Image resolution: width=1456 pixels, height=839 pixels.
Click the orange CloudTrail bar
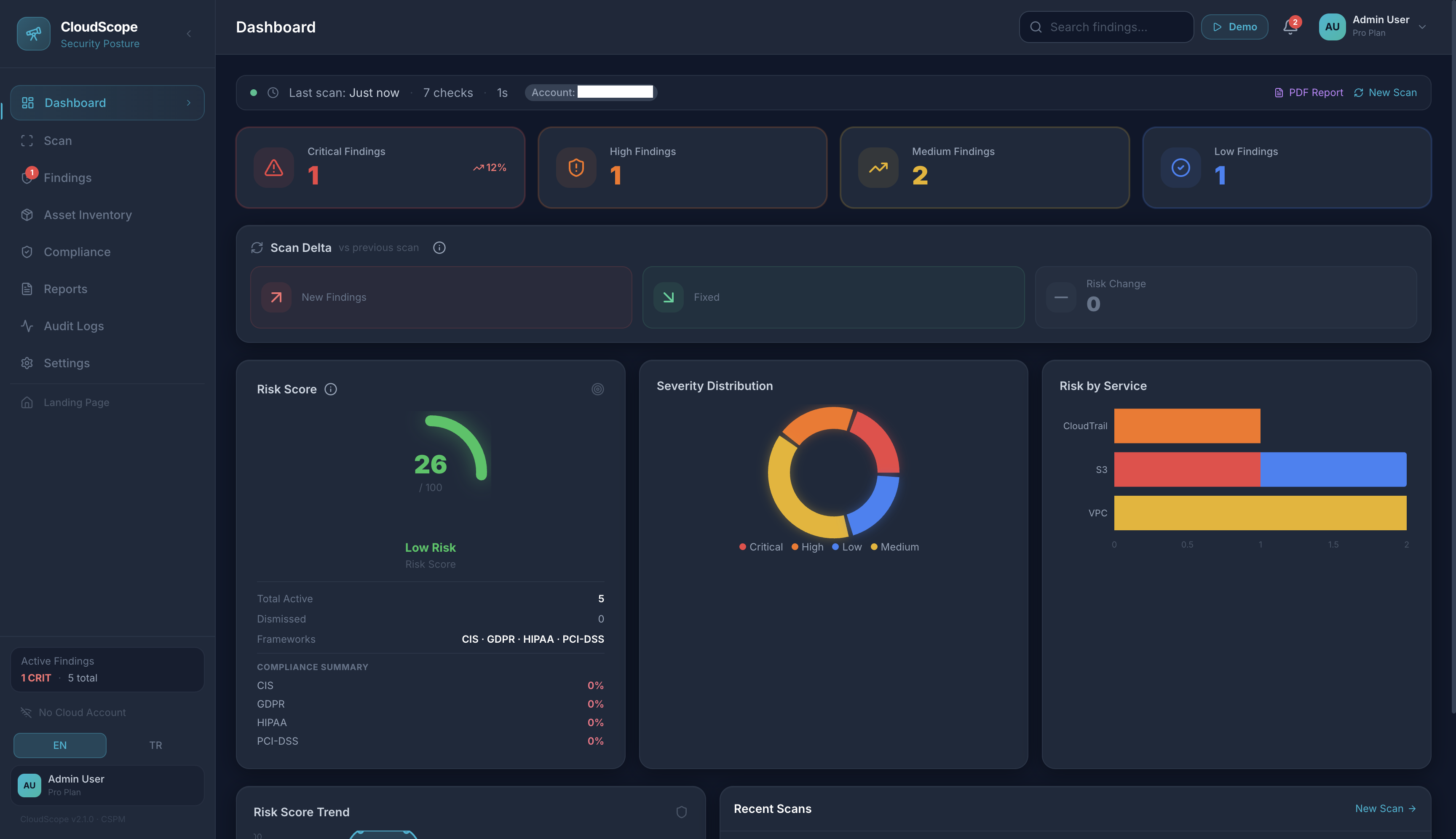tap(1187, 426)
